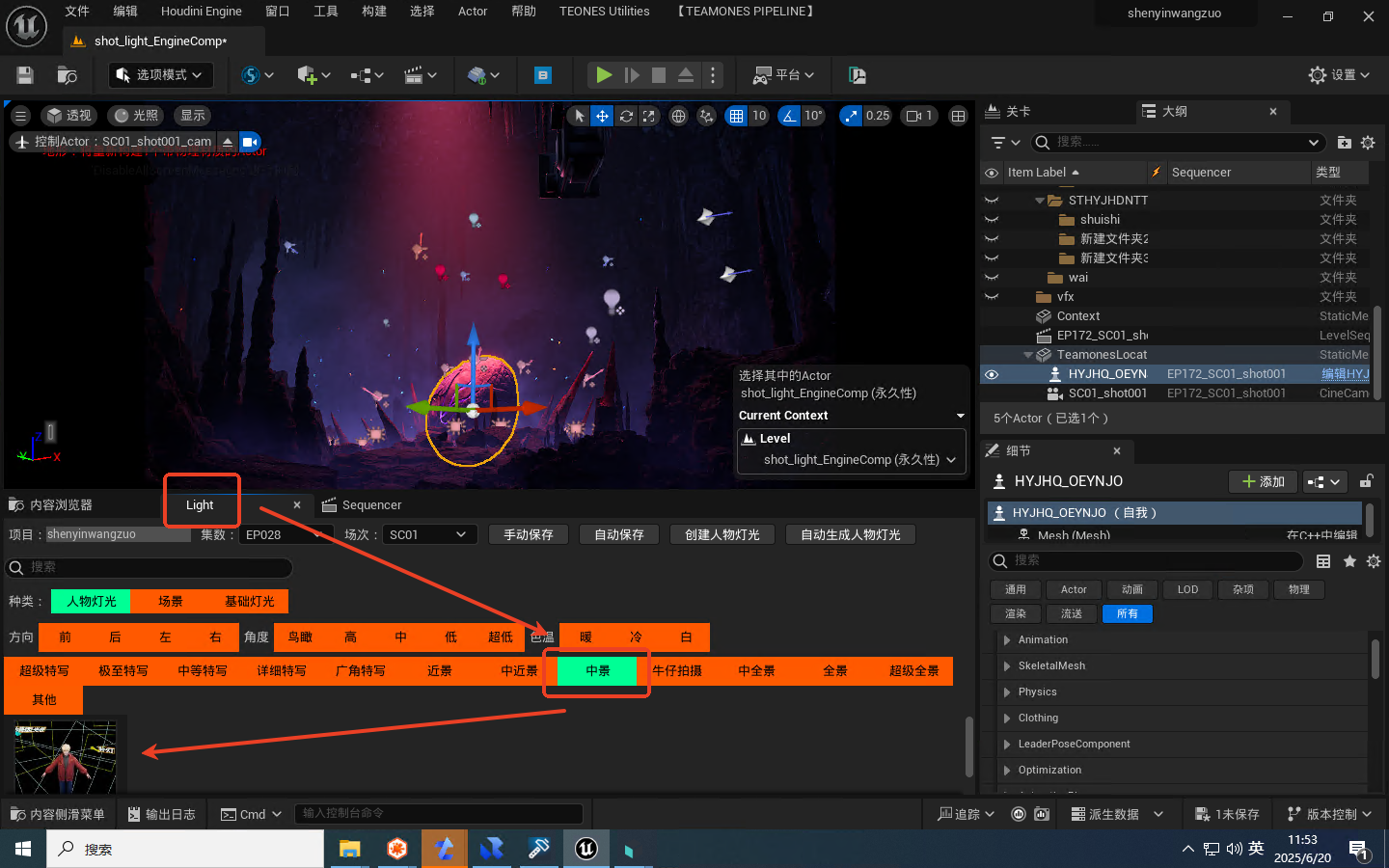Viewport: 1389px width, 868px height.
Task: Select the 中景 green shot swatch
Action: coord(597,671)
